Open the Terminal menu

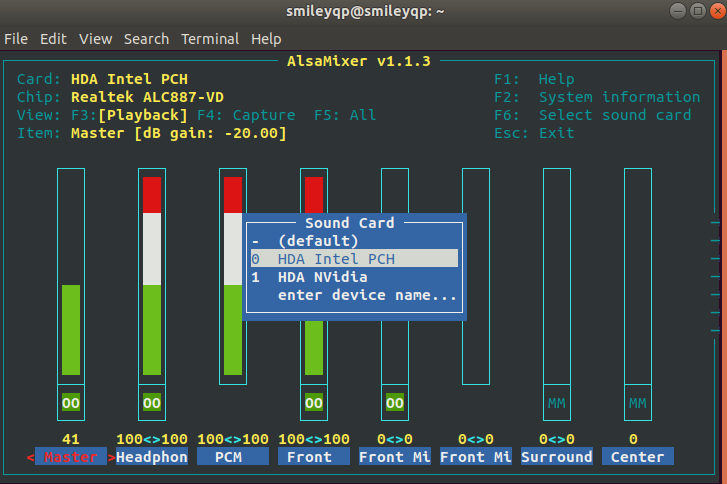[x=210, y=39]
